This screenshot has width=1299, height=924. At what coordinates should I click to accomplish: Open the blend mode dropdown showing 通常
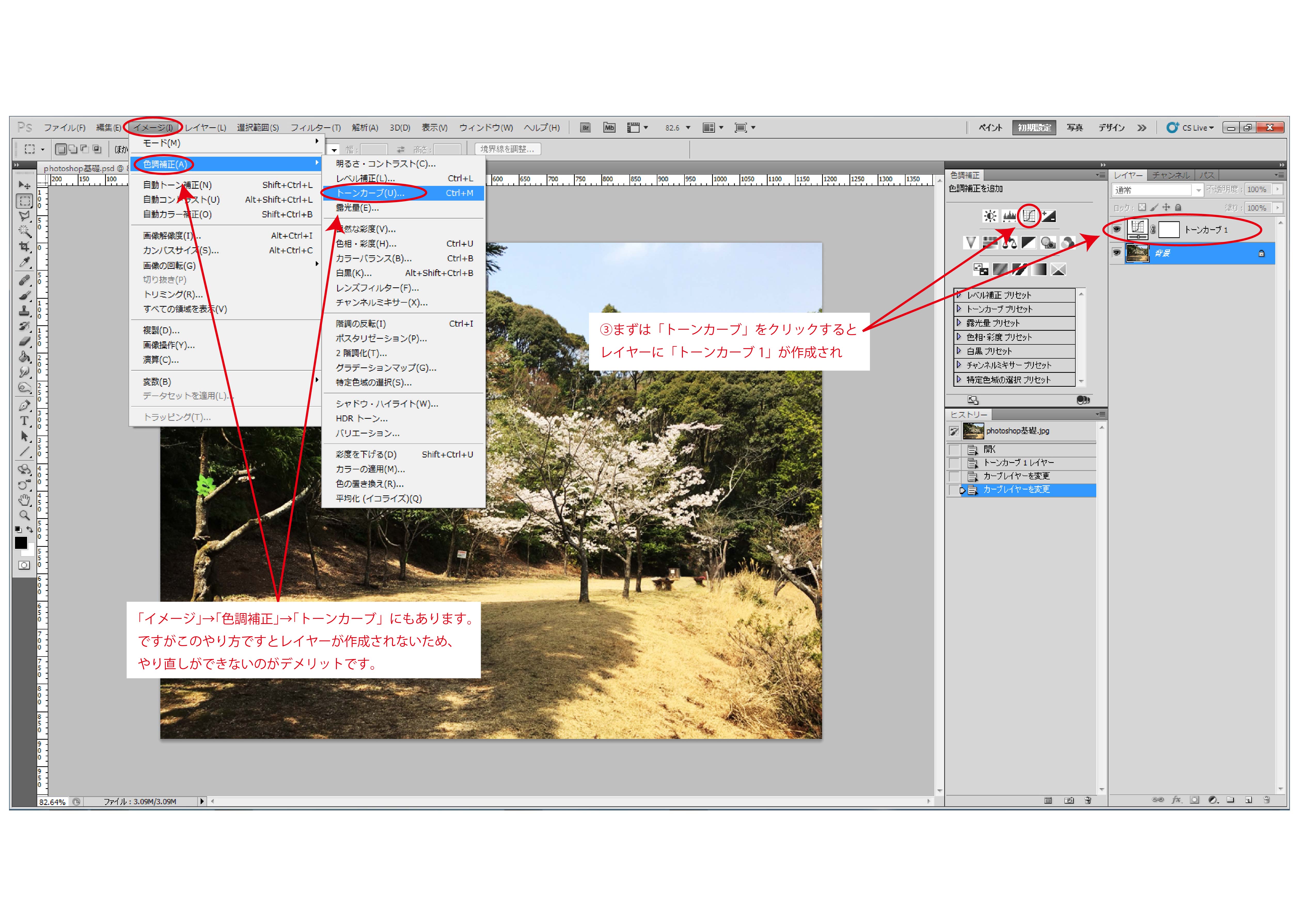point(1157,190)
